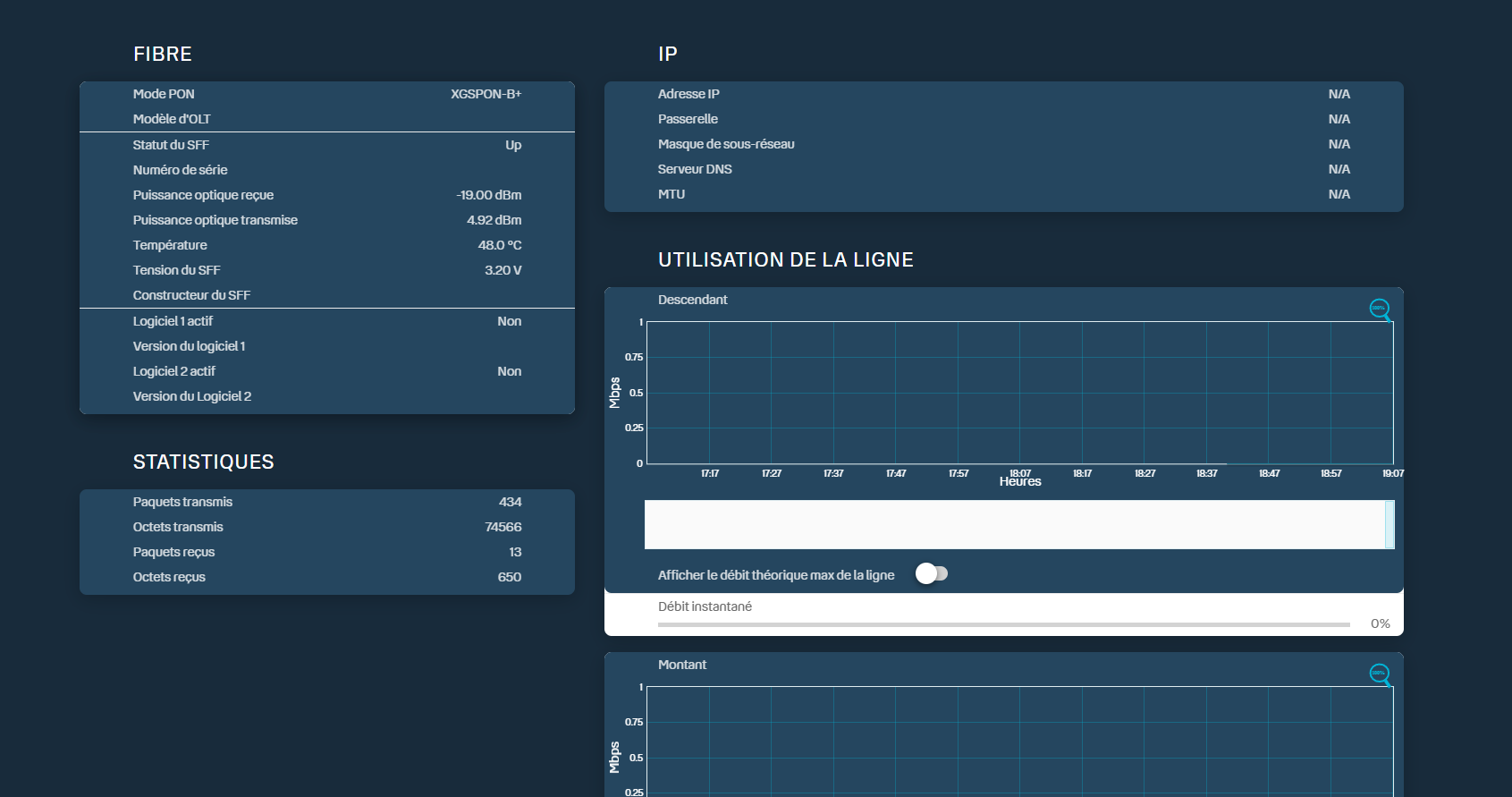Viewport: 1512px width, 797px height.
Task: Click the Serveur DNS label
Action: point(695,169)
